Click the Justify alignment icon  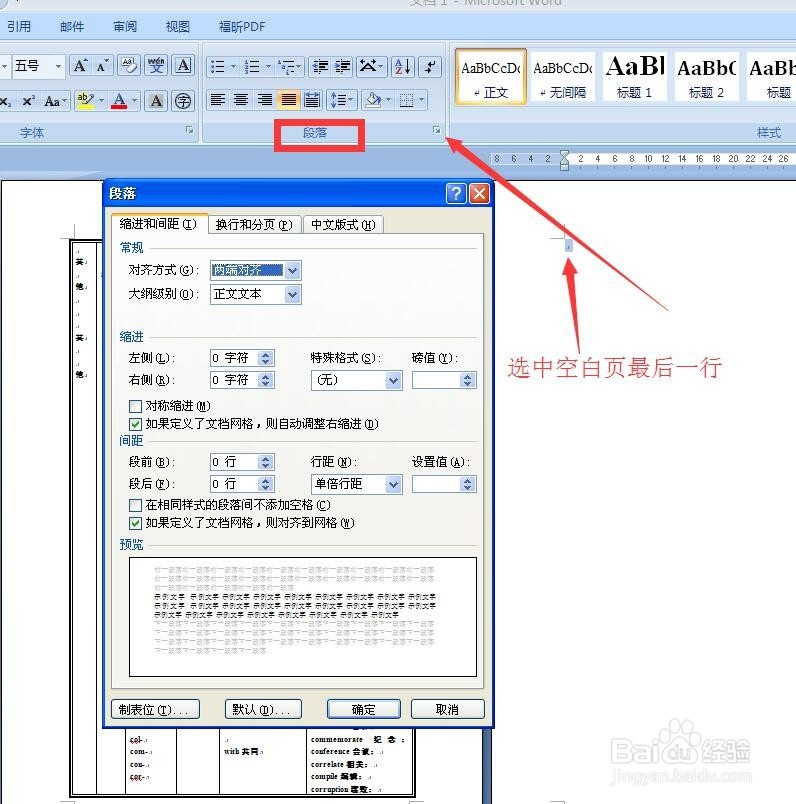[x=288, y=99]
